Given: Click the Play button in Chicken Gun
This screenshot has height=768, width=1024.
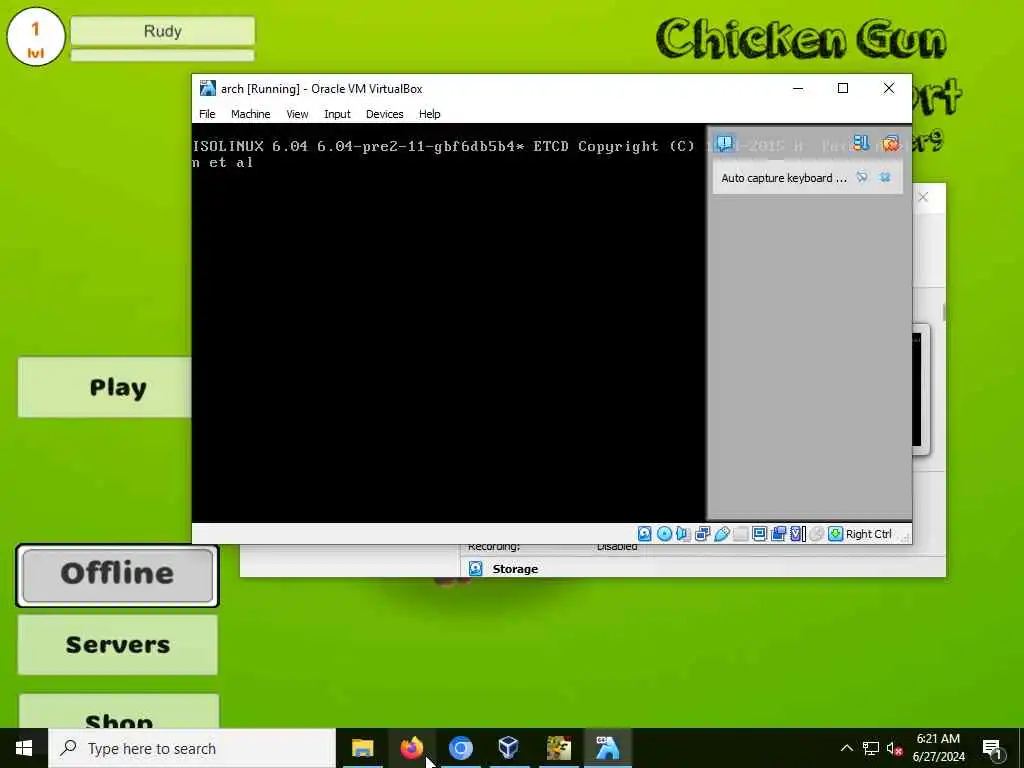Looking at the screenshot, I should tap(104, 387).
